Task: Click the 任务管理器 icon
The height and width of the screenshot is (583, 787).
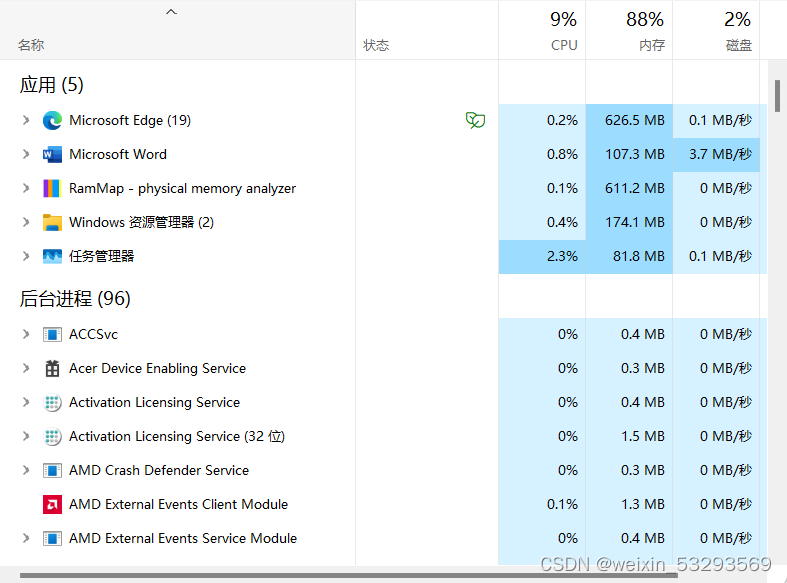Action: point(52,256)
